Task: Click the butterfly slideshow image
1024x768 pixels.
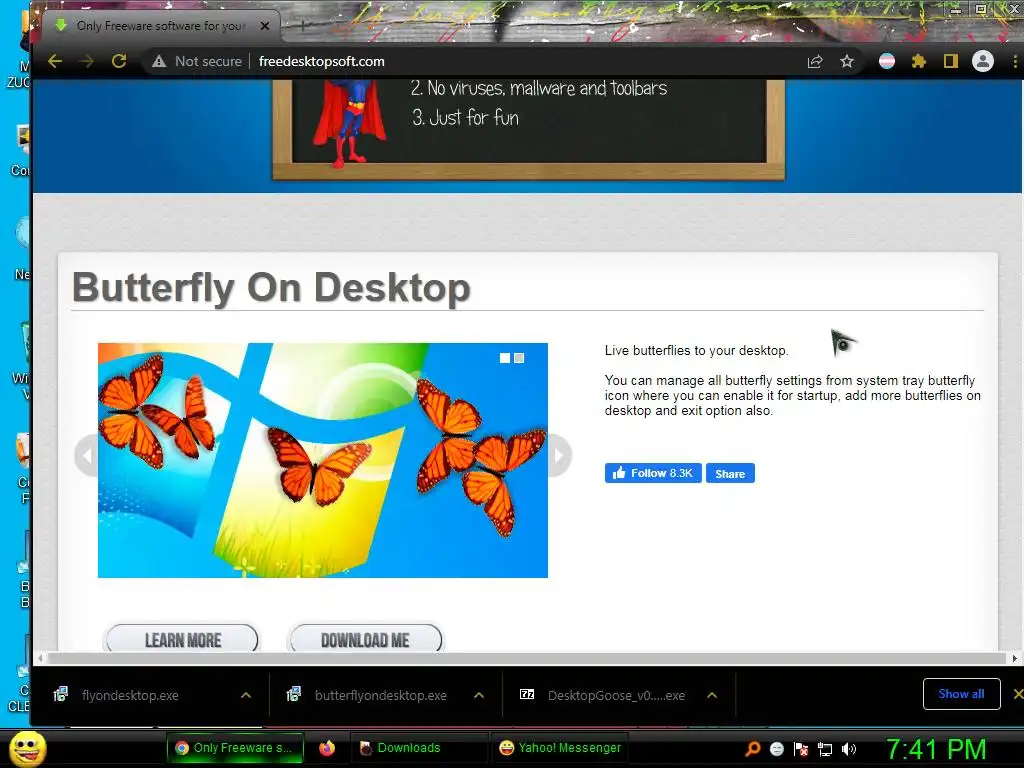Action: 323,460
